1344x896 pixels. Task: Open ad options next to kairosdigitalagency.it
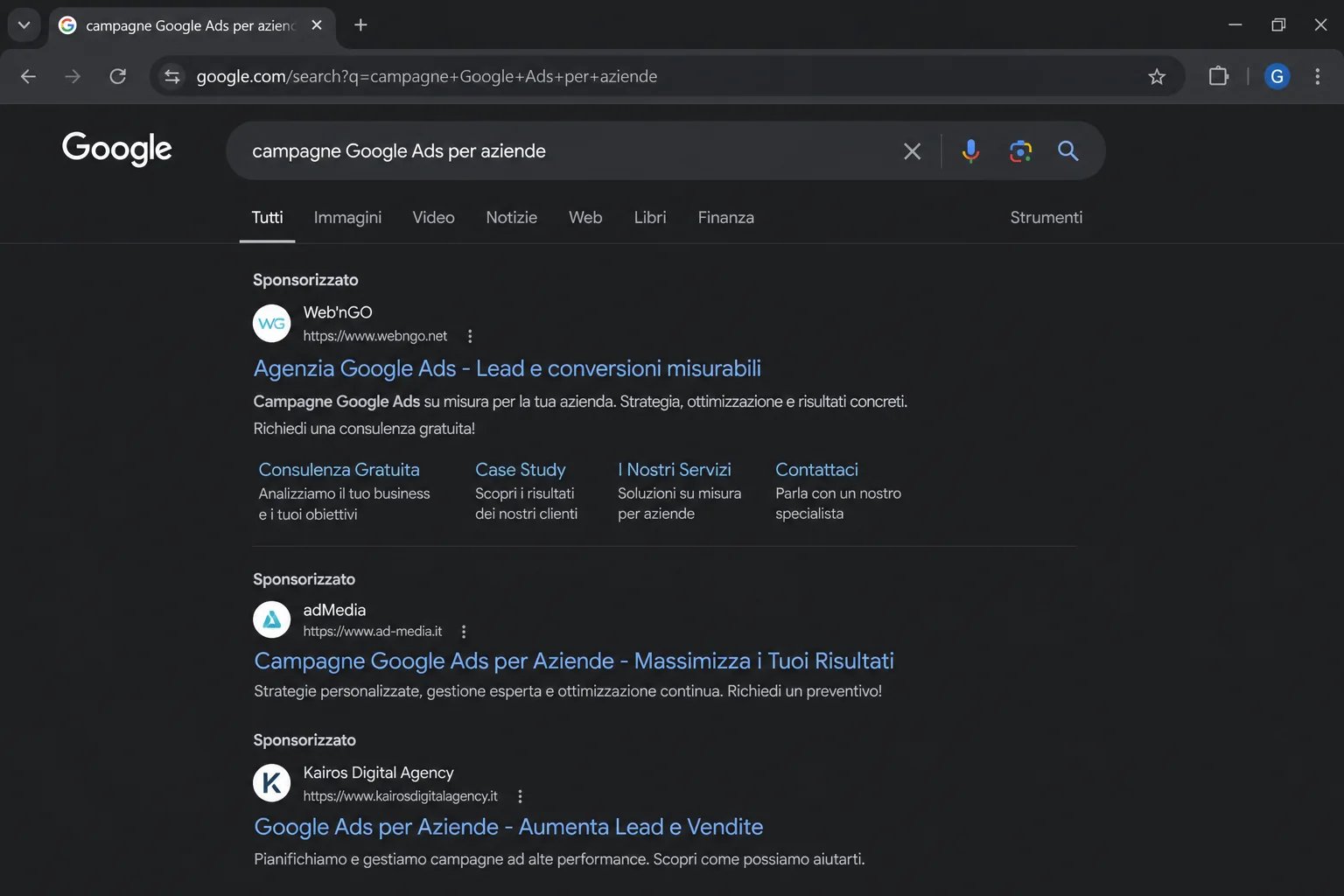pyautogui.click(x=520, y=796)
